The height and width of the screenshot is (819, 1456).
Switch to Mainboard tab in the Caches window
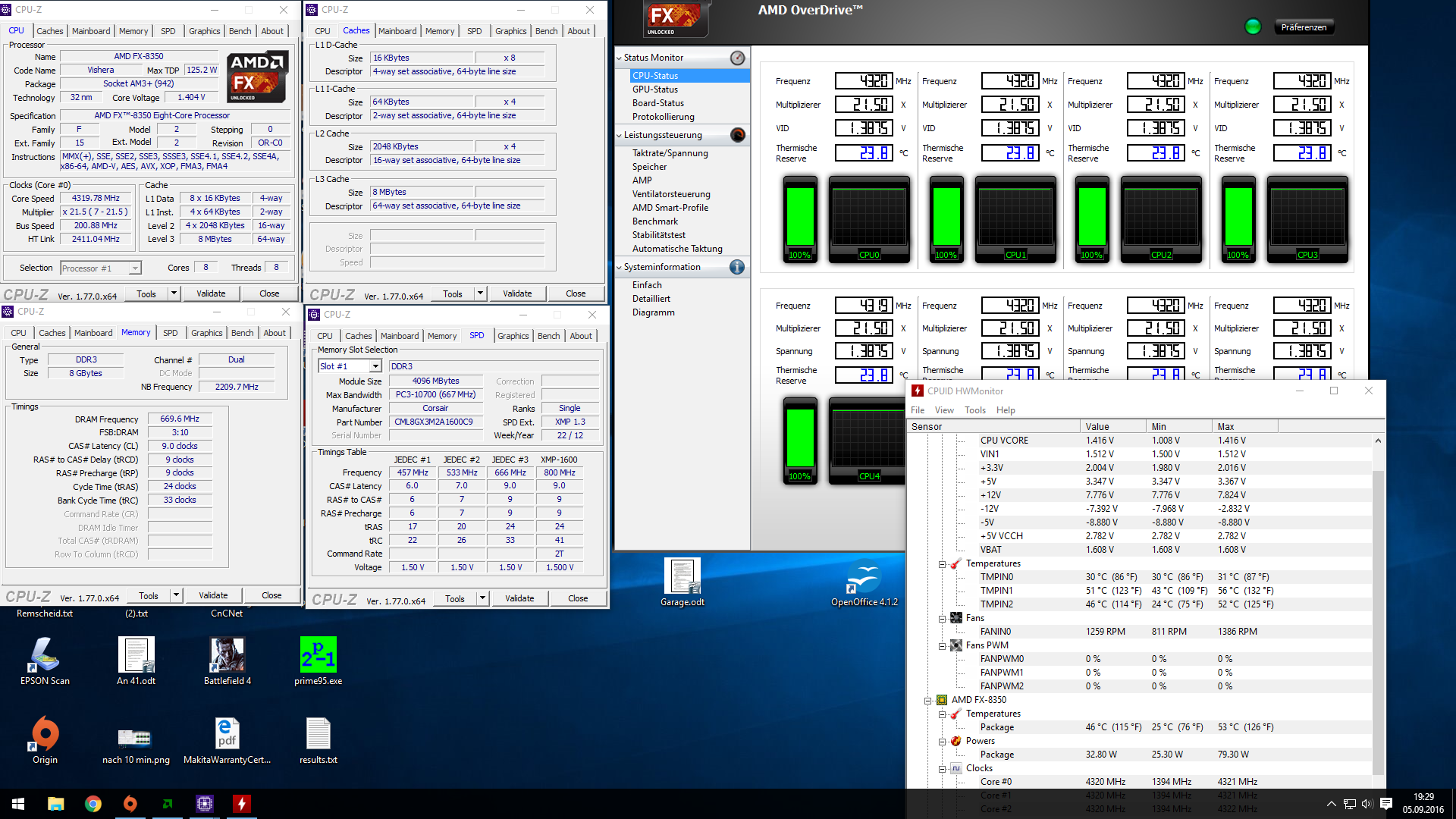pos(397,31)
